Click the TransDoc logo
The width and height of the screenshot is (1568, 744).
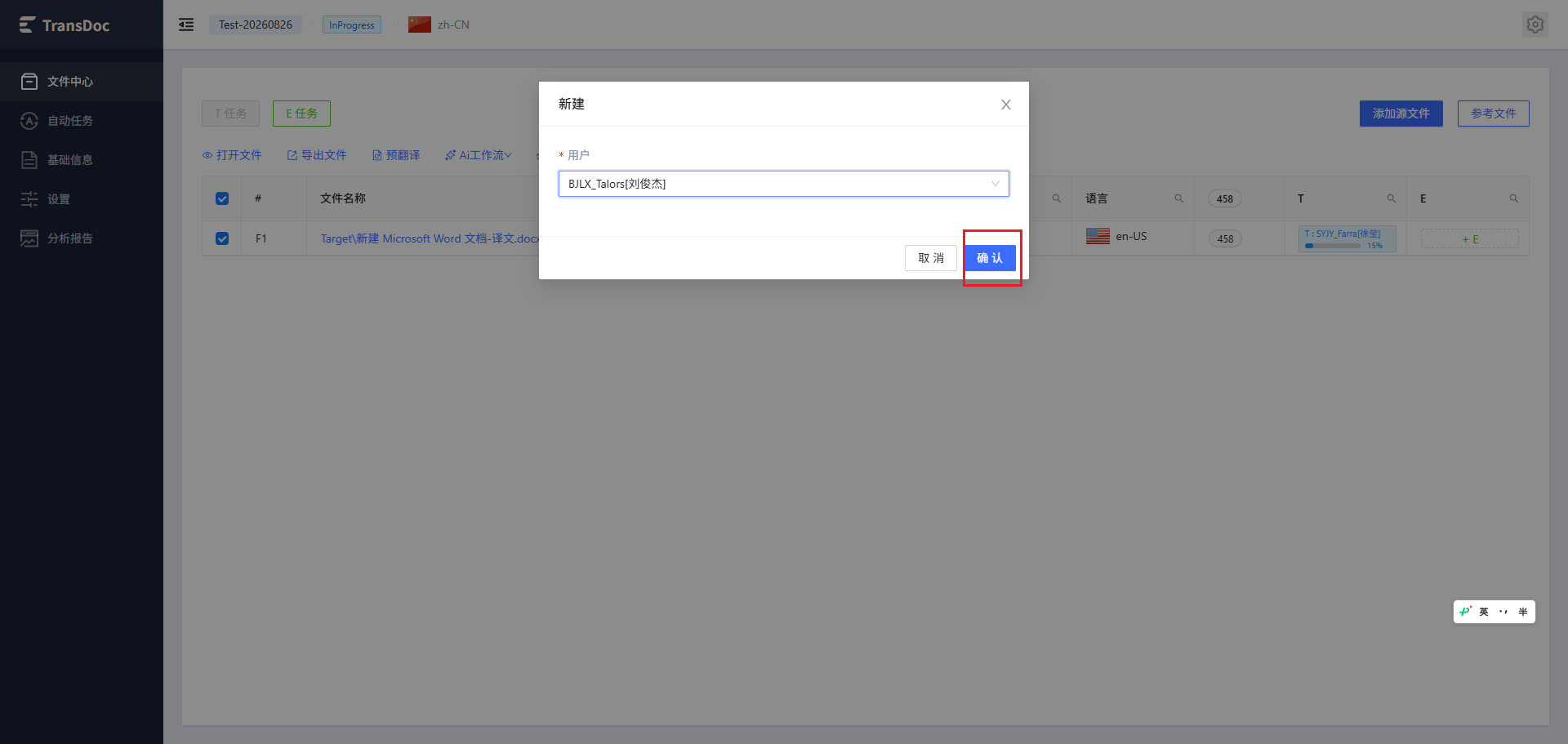point(65,25)
